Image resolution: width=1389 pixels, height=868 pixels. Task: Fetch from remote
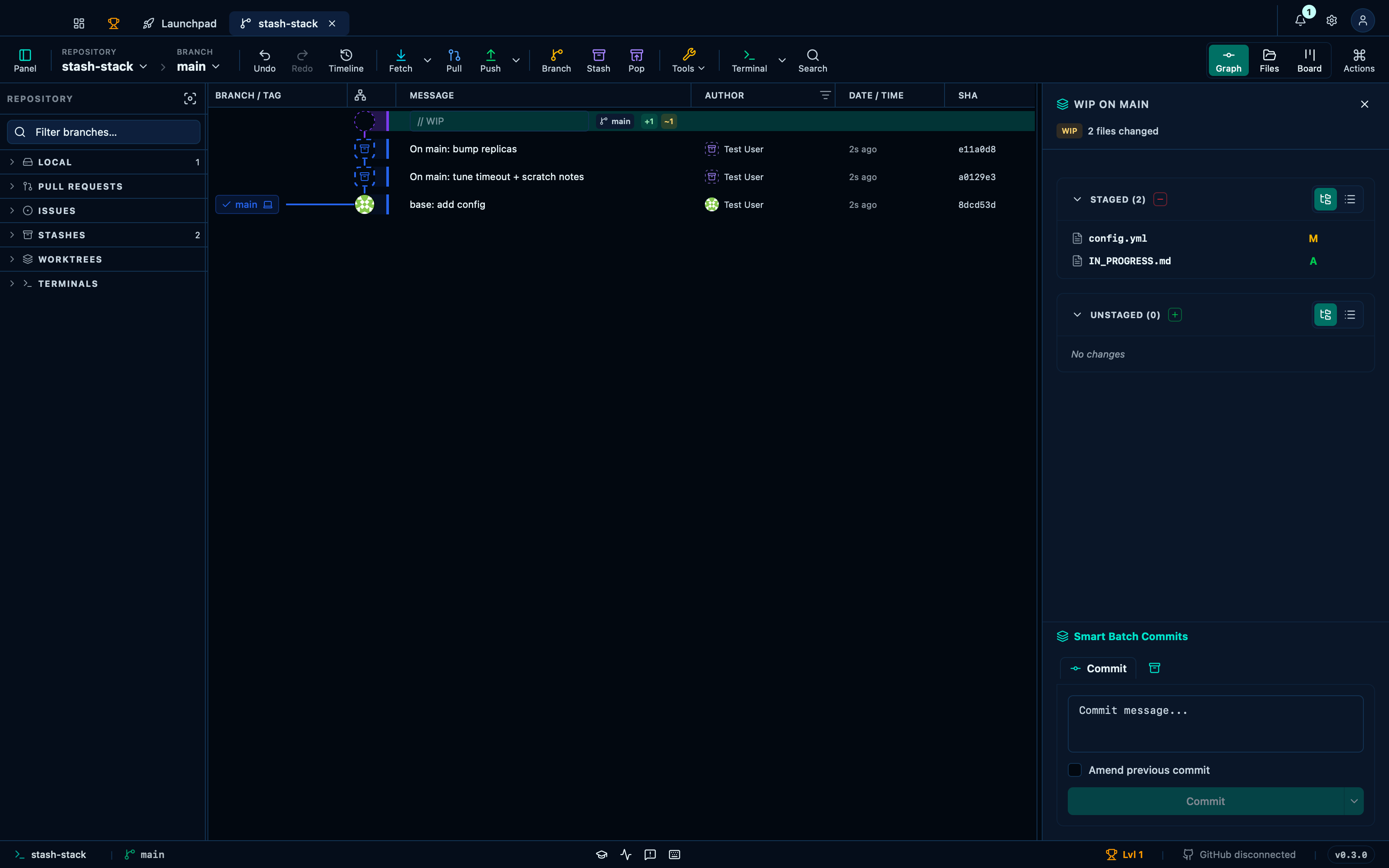401,60
